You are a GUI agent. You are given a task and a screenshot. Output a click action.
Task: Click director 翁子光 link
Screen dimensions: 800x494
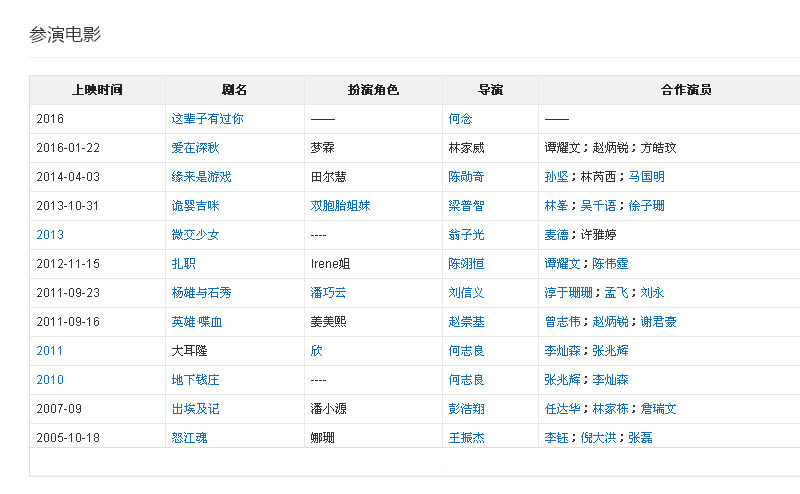(x=466, y=235)
